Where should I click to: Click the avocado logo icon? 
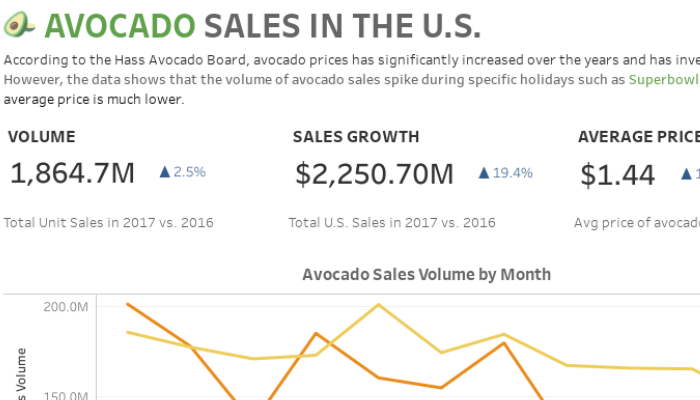(x=19, y=24)
